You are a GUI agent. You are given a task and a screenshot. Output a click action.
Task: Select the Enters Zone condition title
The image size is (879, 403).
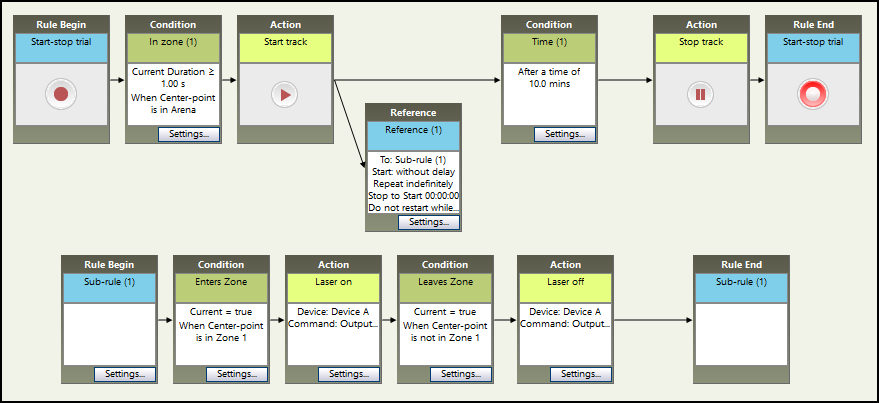pyautogui.click(x=221, y=282)
